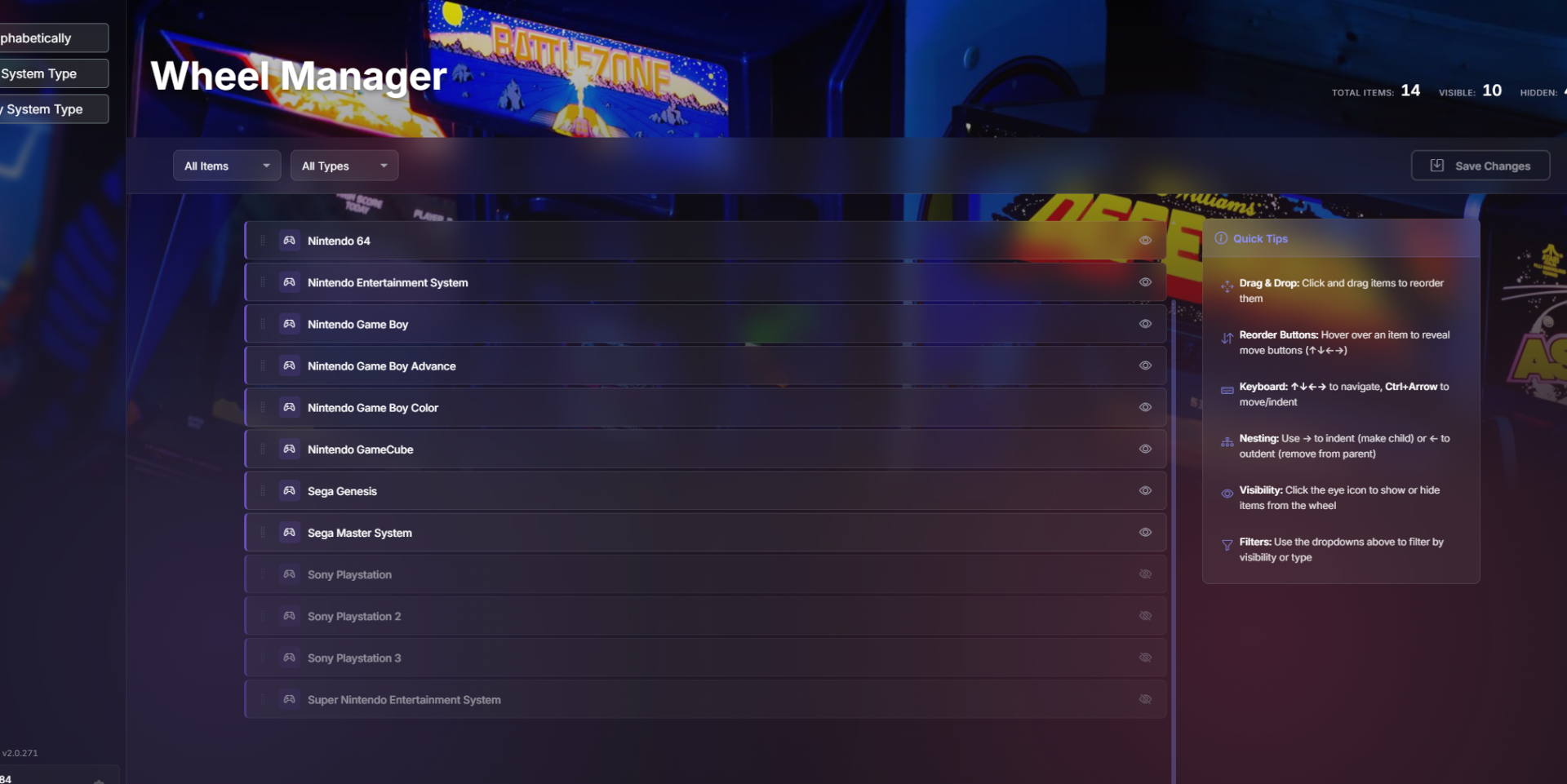Click the Nesting tip hierarchy icon
Screen dimensions: 1567x784
pyautogui.click(x=1227, y=442)
